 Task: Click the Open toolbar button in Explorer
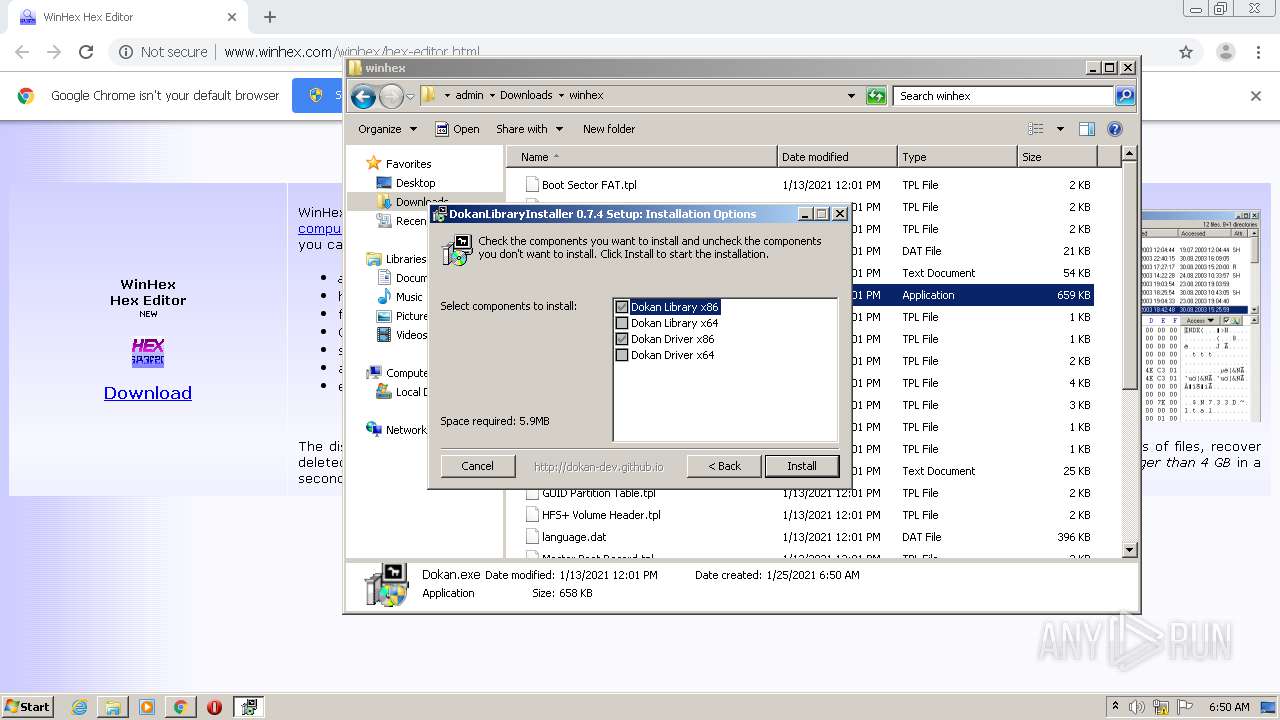tap(457, 129)
